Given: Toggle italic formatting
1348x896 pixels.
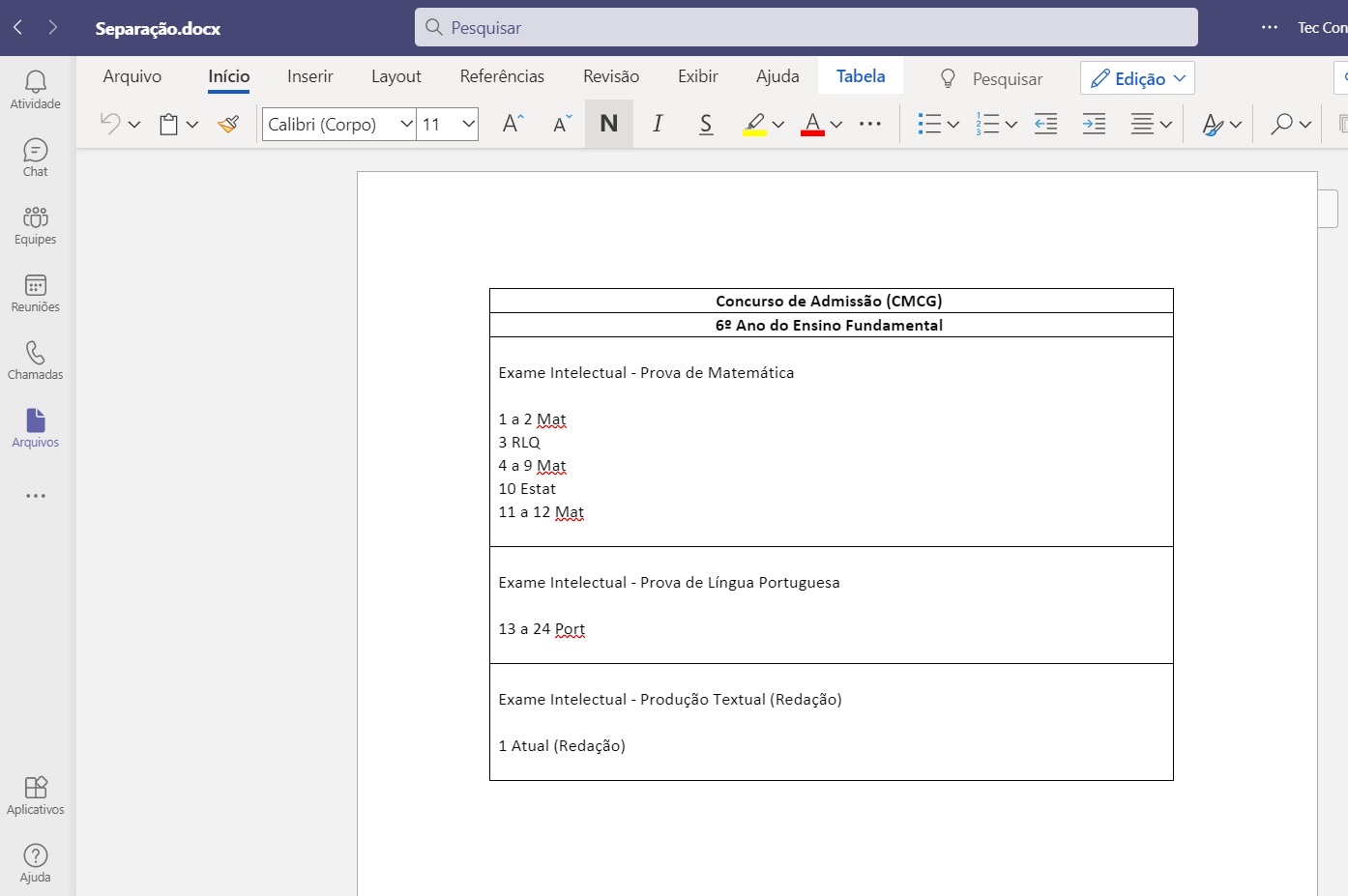Looking at the screenshot, I should 658,124.
